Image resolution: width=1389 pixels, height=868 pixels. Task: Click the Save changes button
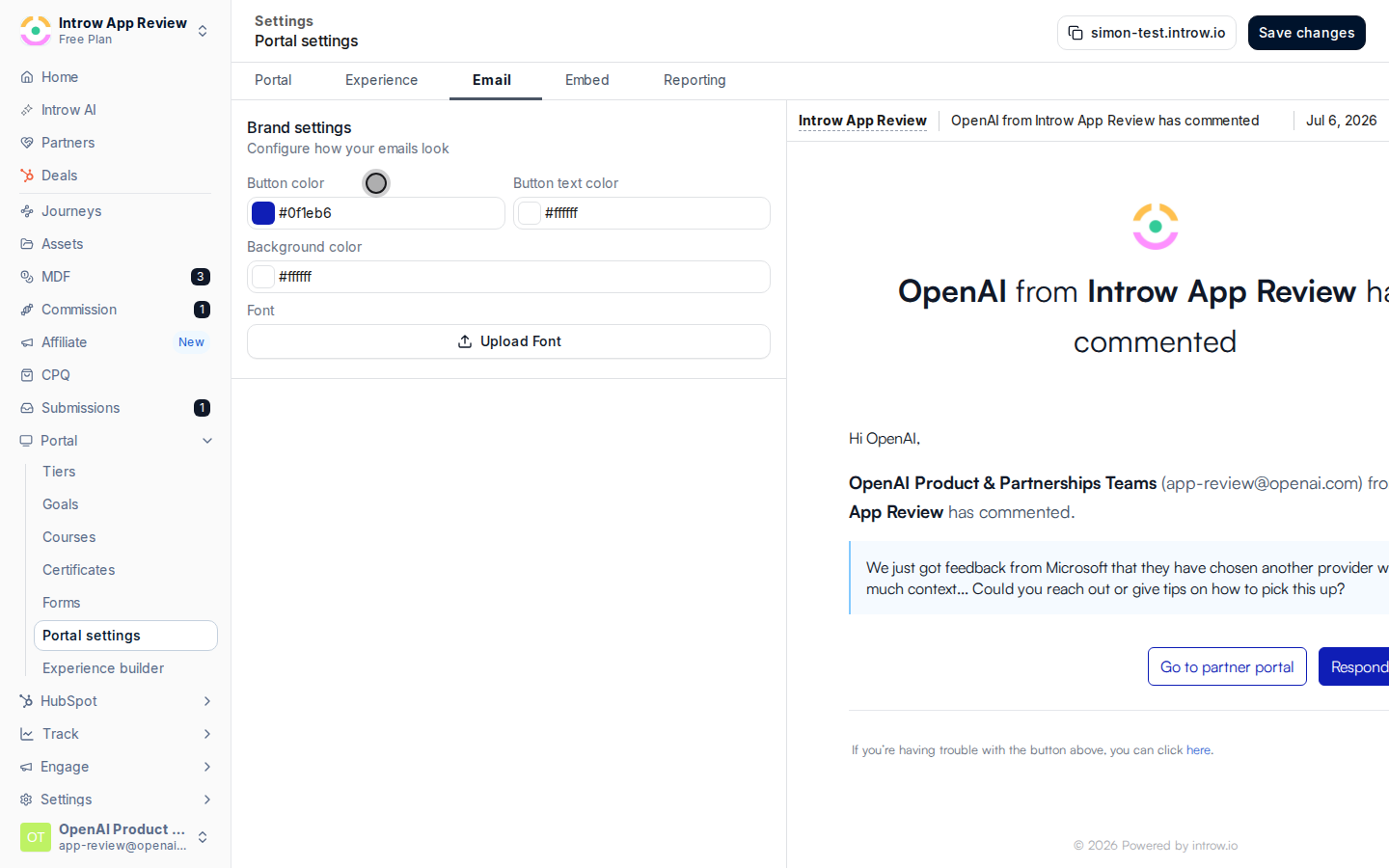click(x=1307, y=33)
